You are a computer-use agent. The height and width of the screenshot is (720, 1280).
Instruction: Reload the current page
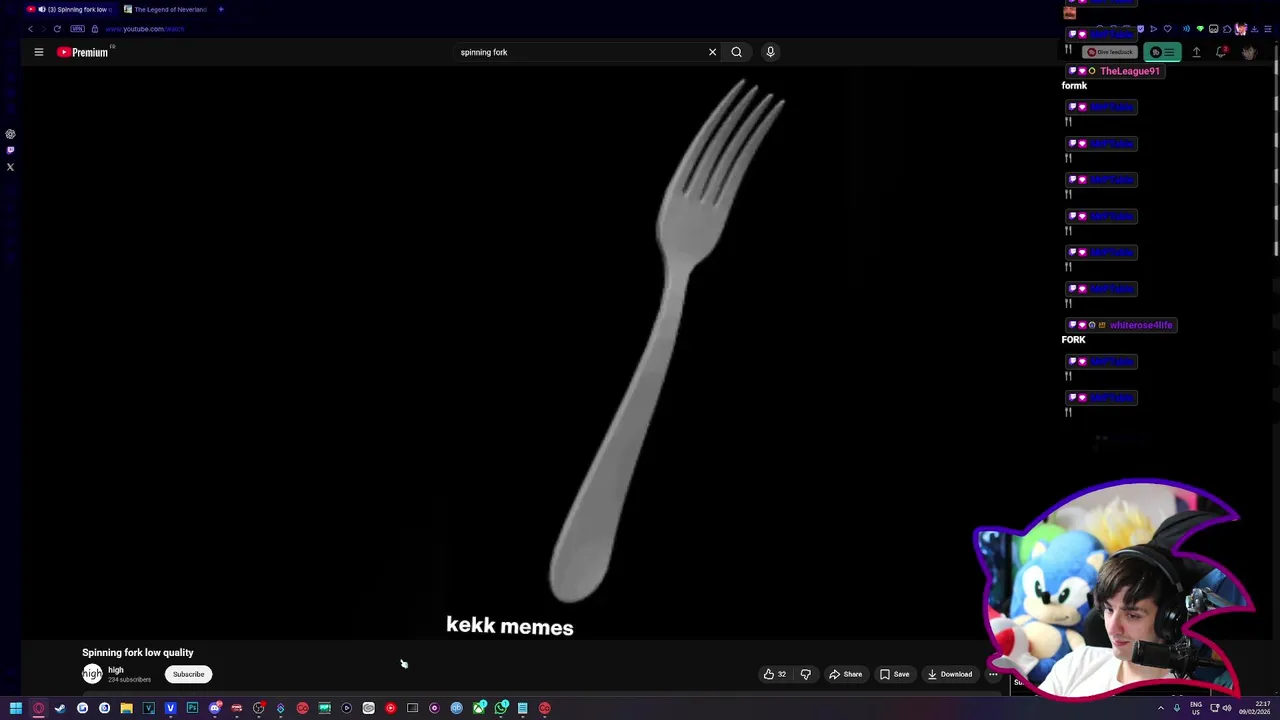pyautogui.click(x=57, y=29)
